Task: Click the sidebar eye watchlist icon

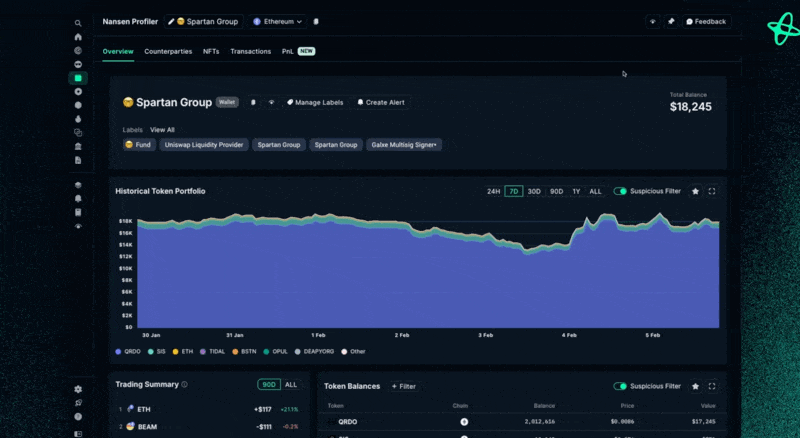Action: tap(78, 226)
